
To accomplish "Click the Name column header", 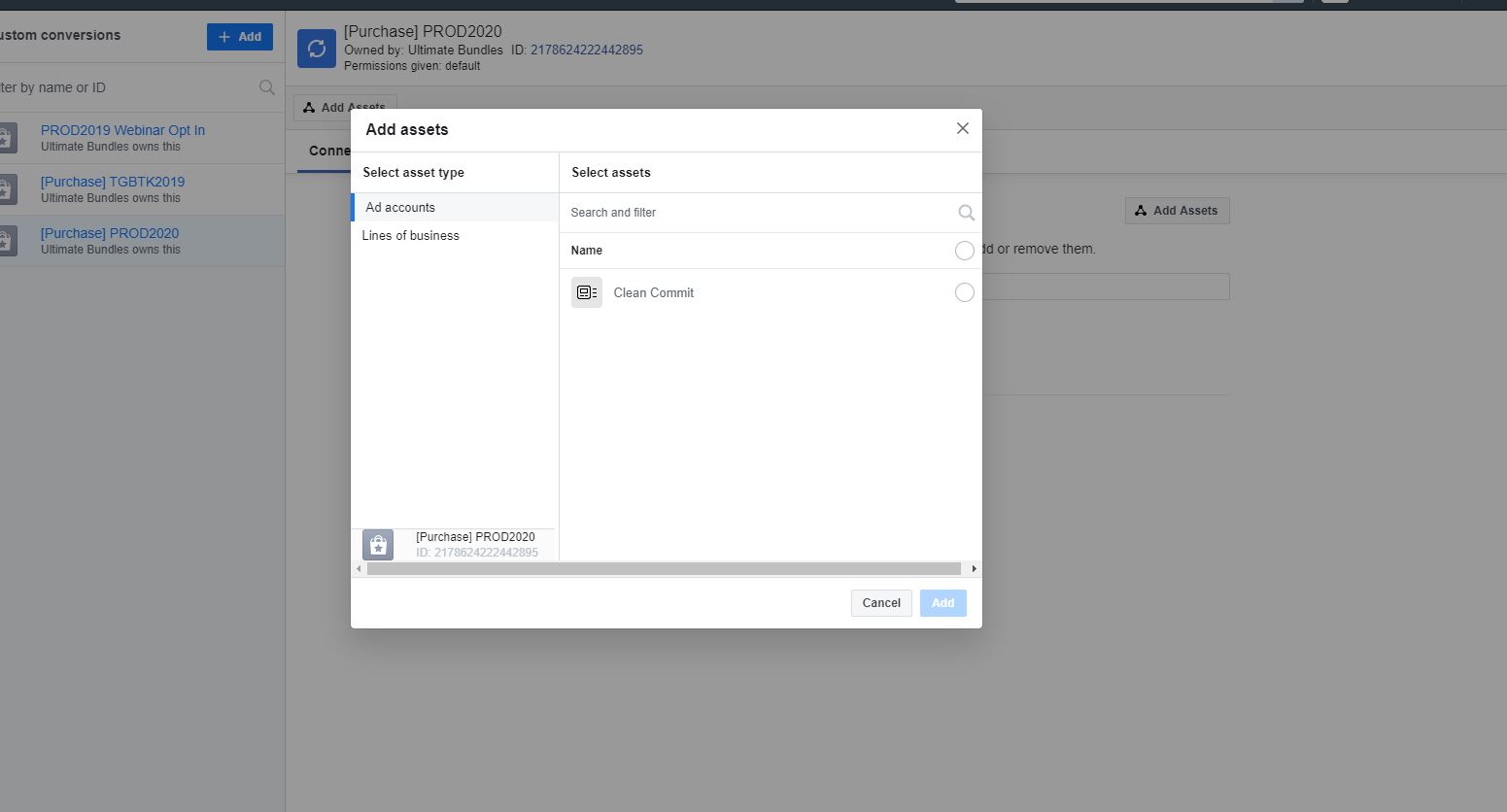I will [x=587, y=251].
